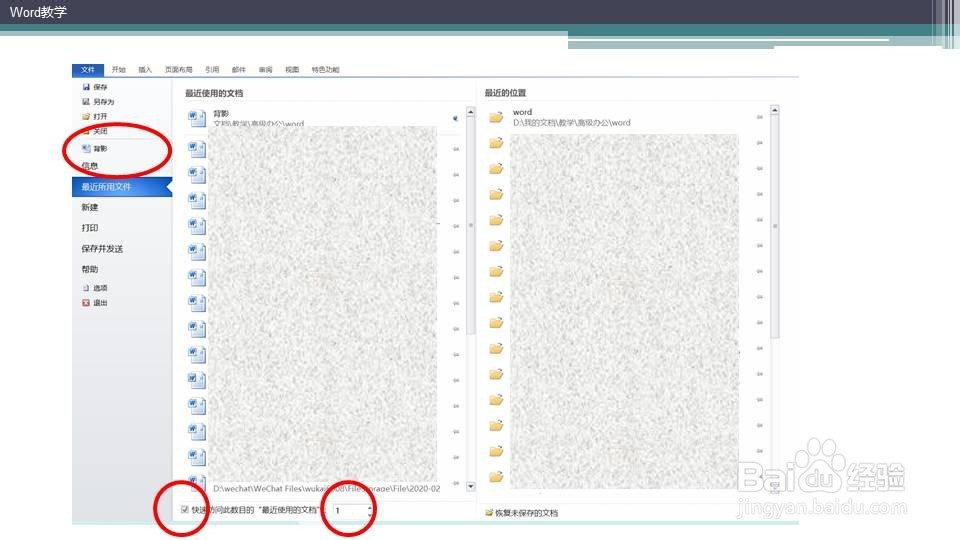Open the 审阅 (Review) tab
The height and width of the screenshot is (540, 960).
266,70
